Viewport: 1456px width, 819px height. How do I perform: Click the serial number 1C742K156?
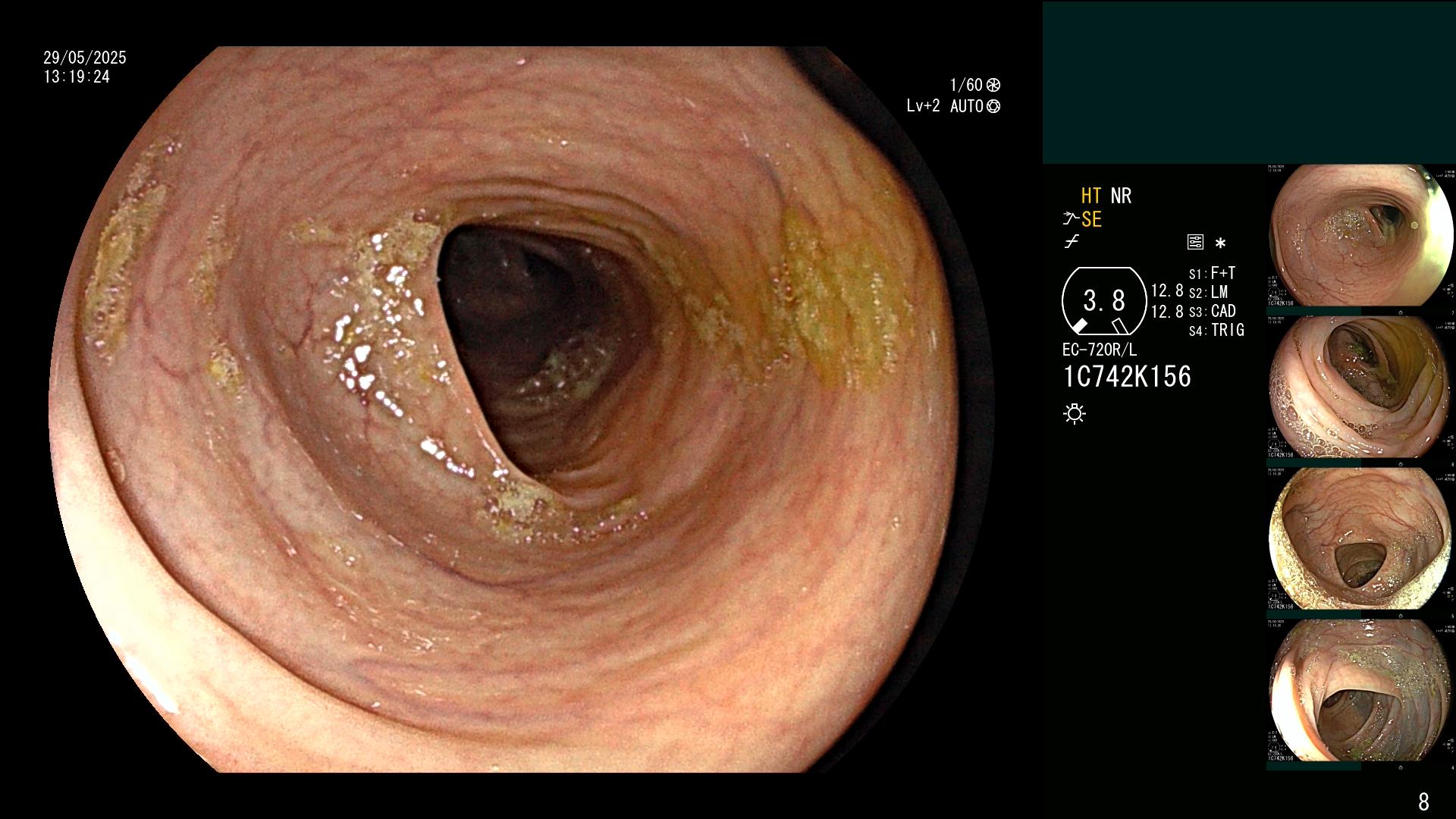tap(1127, 377)
